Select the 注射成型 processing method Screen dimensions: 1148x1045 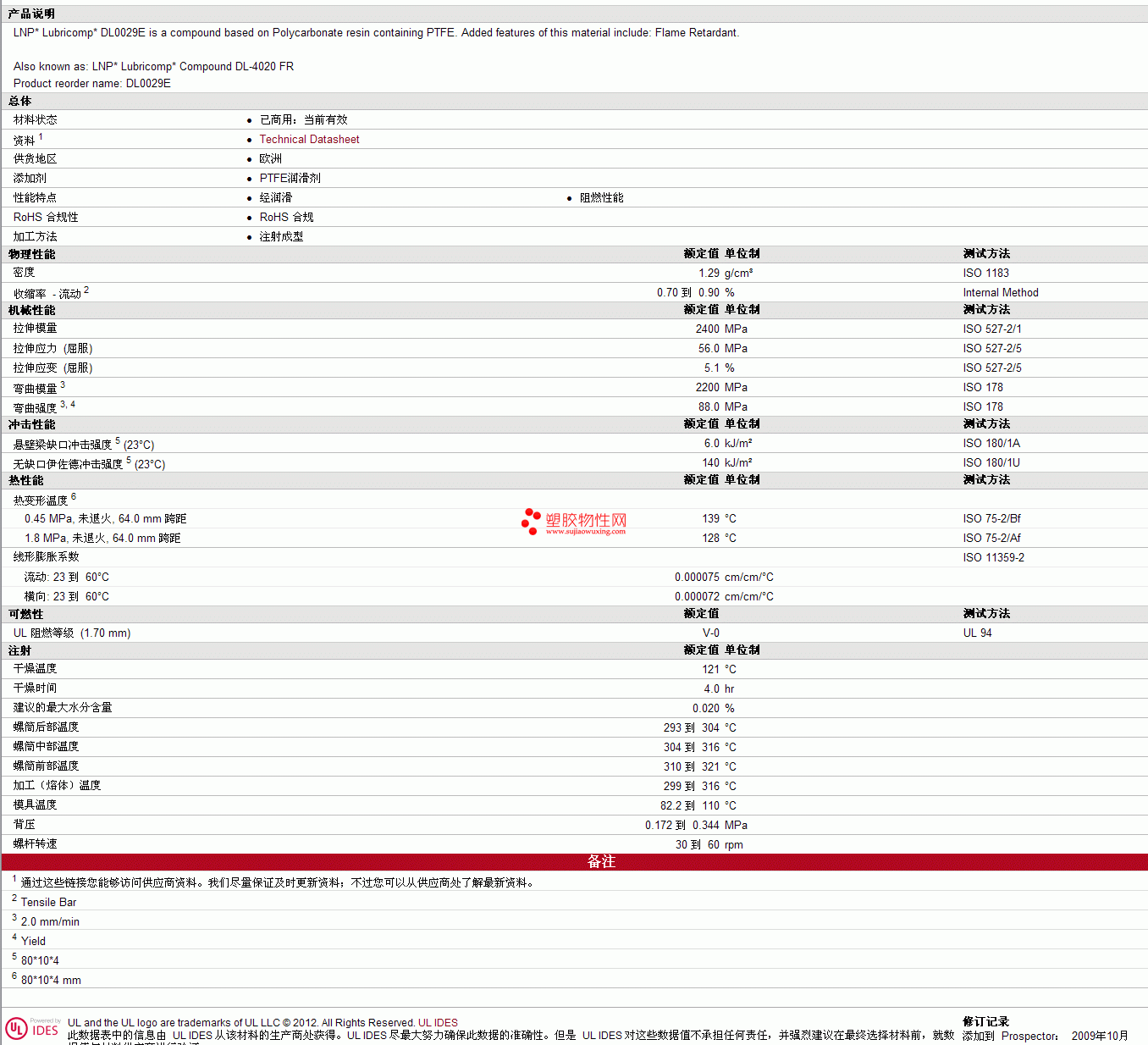[281, 237]
